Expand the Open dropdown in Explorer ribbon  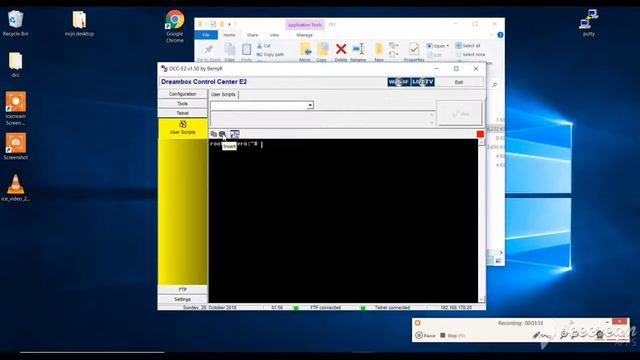click(448, 46)
